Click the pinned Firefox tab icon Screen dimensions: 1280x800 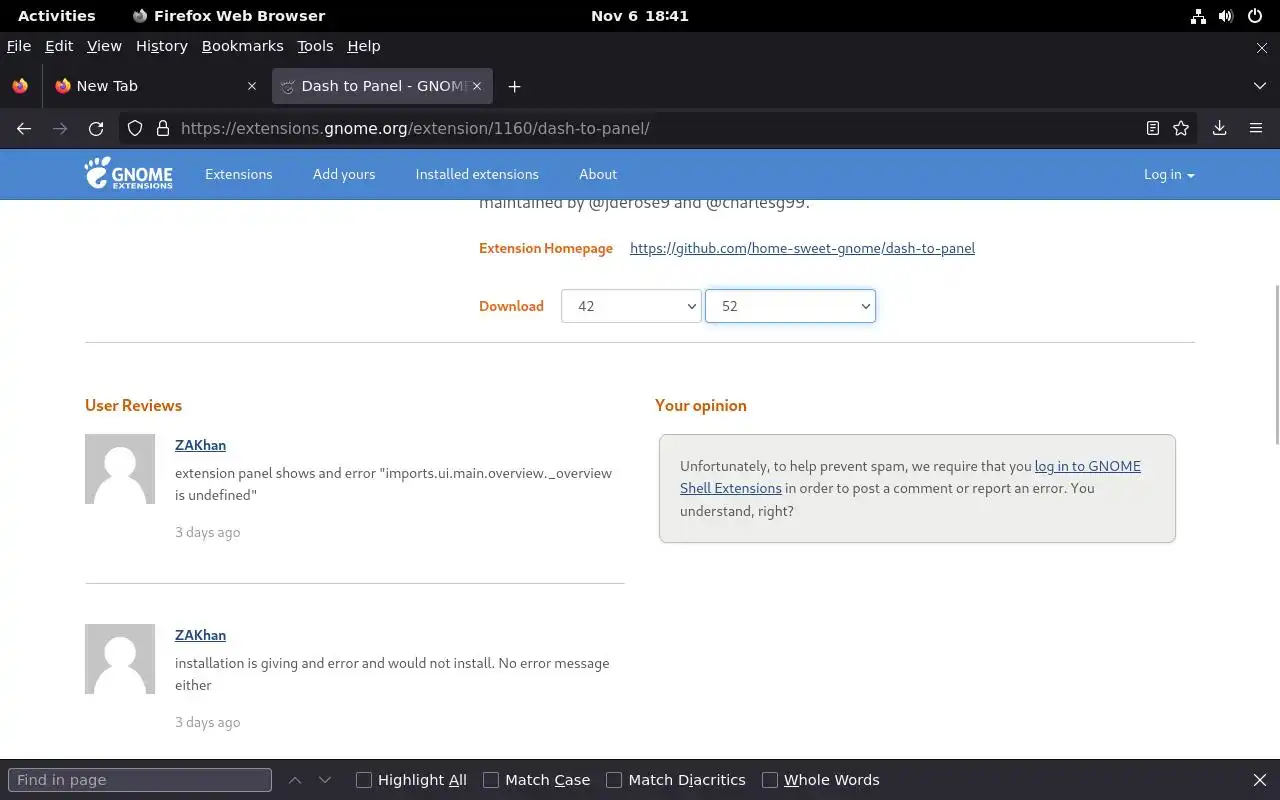tap(20, 86)
